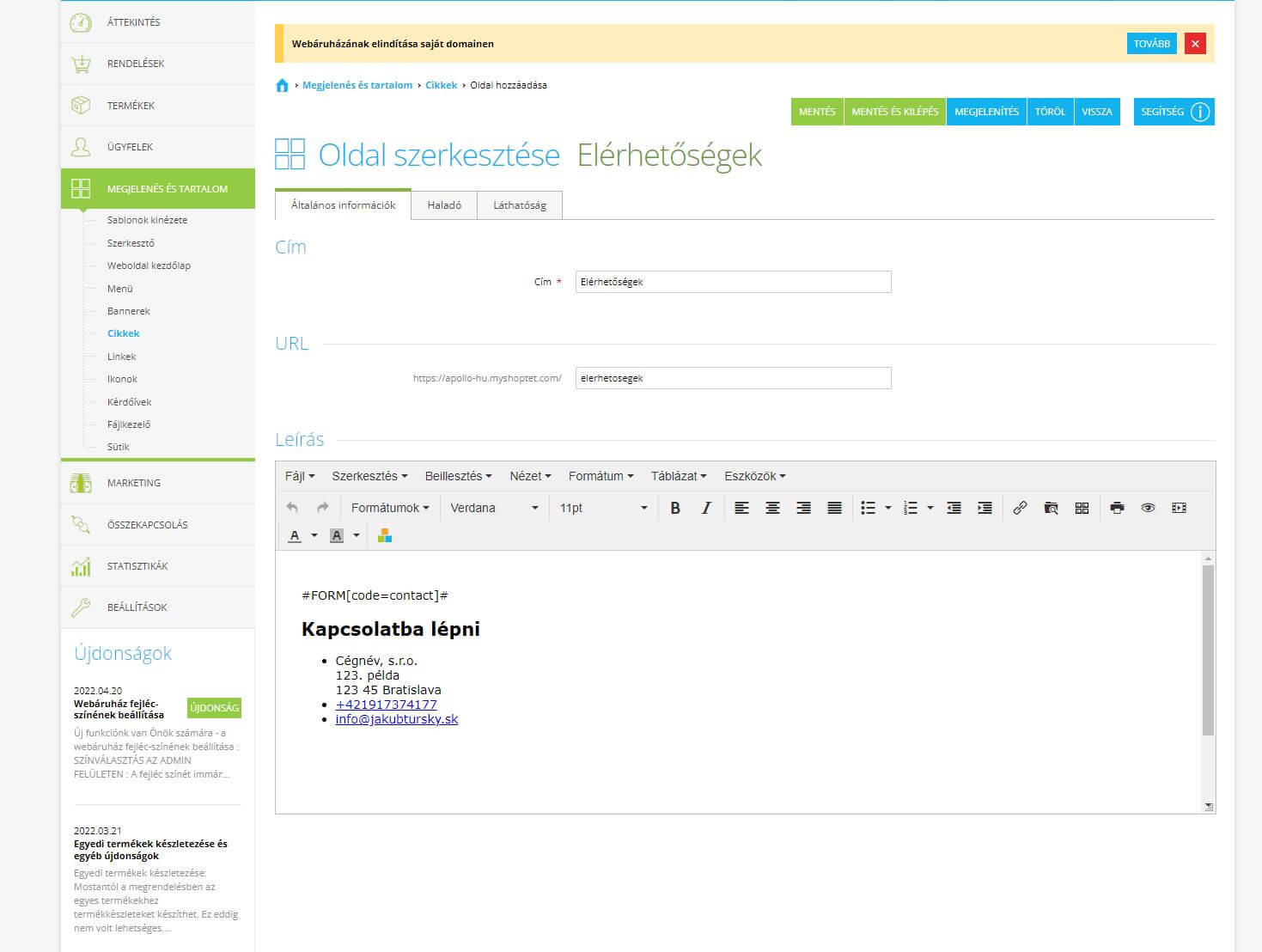1262x952 pixels.
Task: Open the Táblázat menu
Action: [678, 476]
